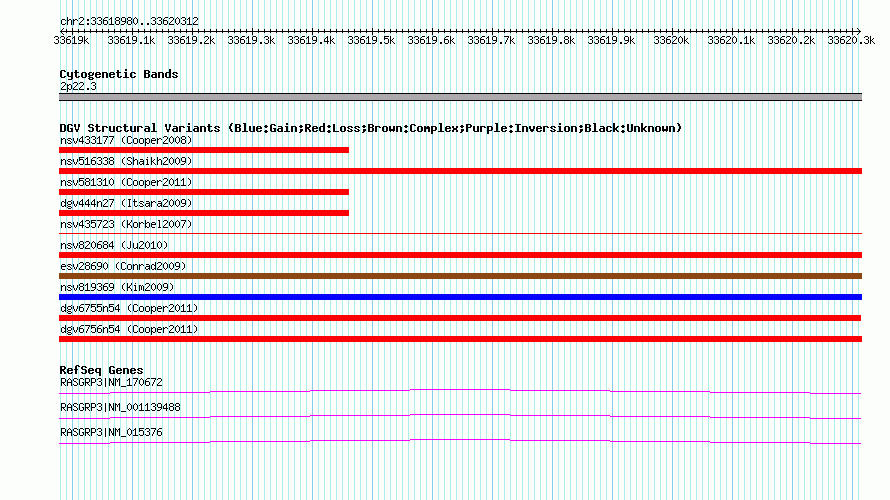Click the red bar for dgv444n27
Viewport: 890px width, 500px height.
click(204, 213)
